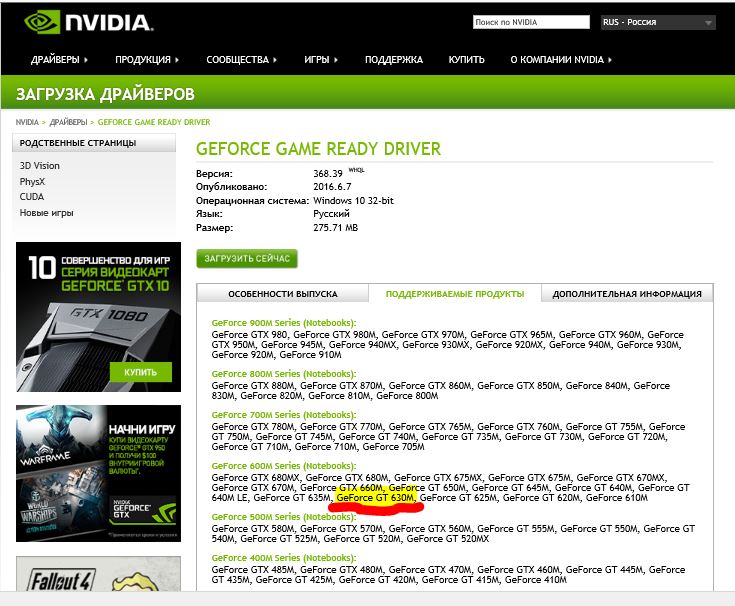735x606 pixels.
Task: Open Warframe НАЧНИ ИГРУ promo banner
Action: [98, 473]
